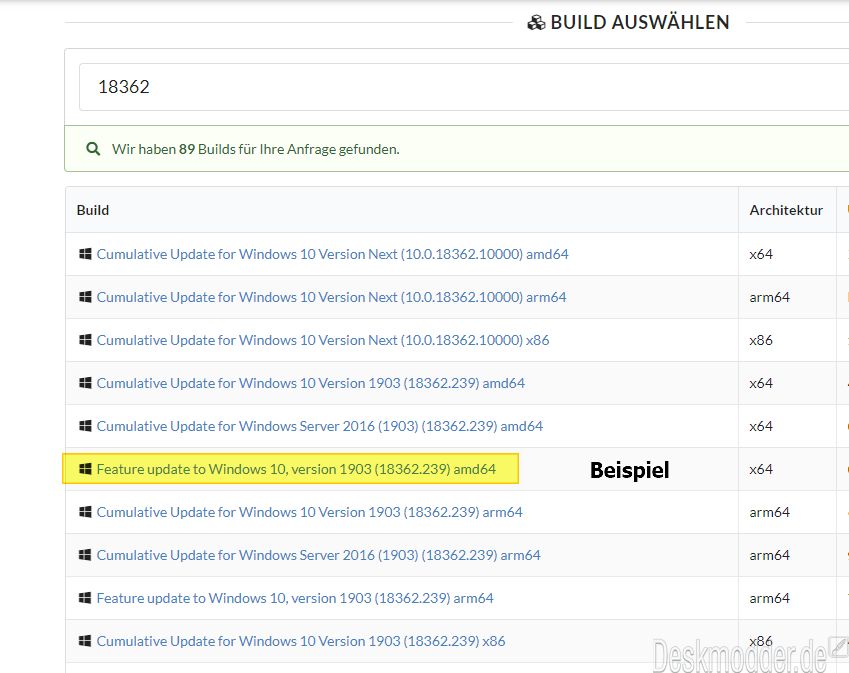Click the '89 Builds' results message text

(256, 149)
